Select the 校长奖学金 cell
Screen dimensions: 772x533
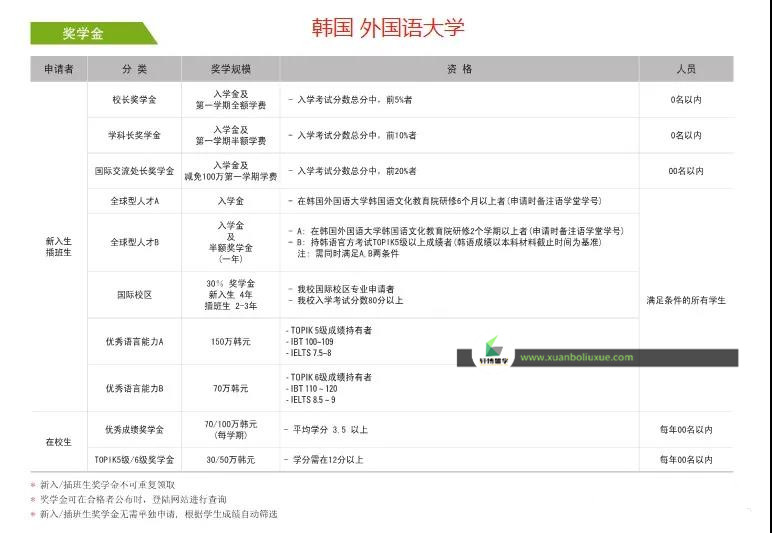(x=134, y=100)
